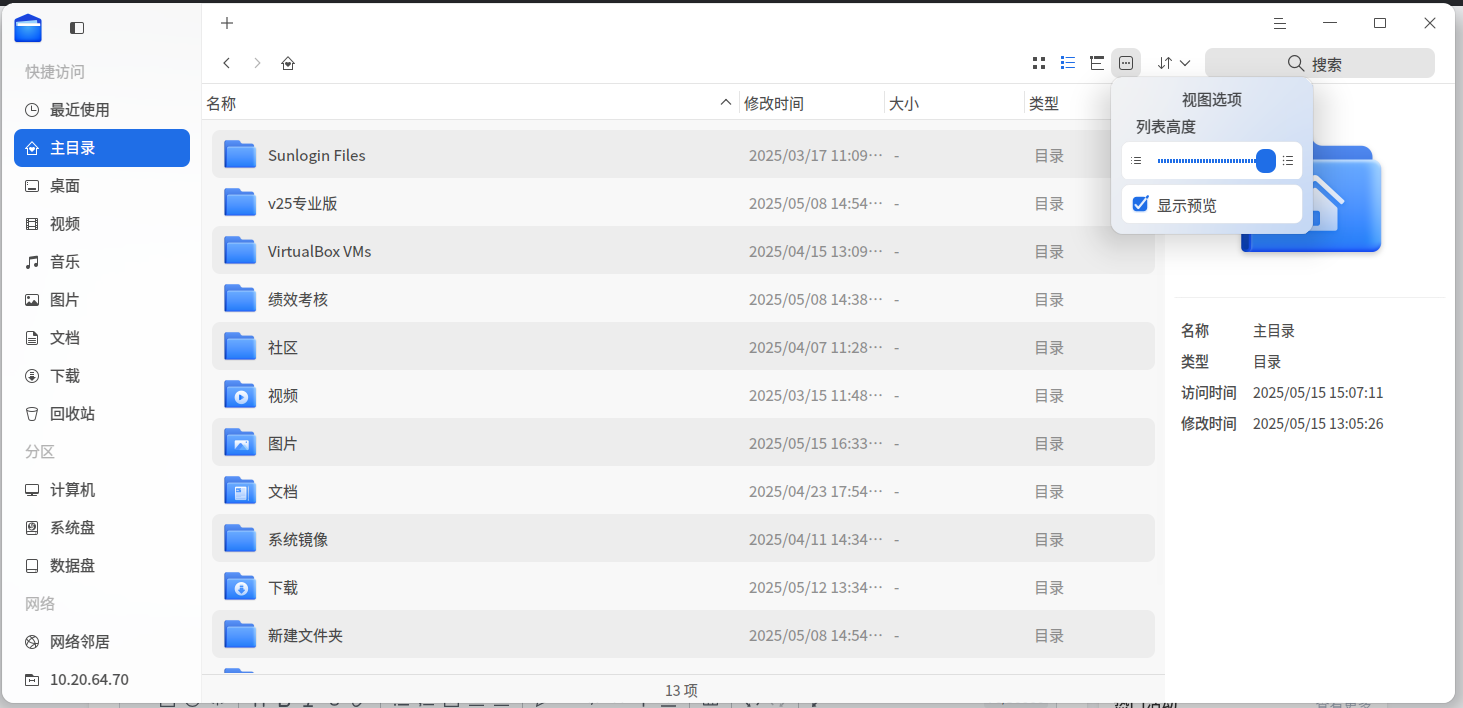Select 计算机 in the sidebar
Viewport: 1463px width, 708px height.
[102, 490]
